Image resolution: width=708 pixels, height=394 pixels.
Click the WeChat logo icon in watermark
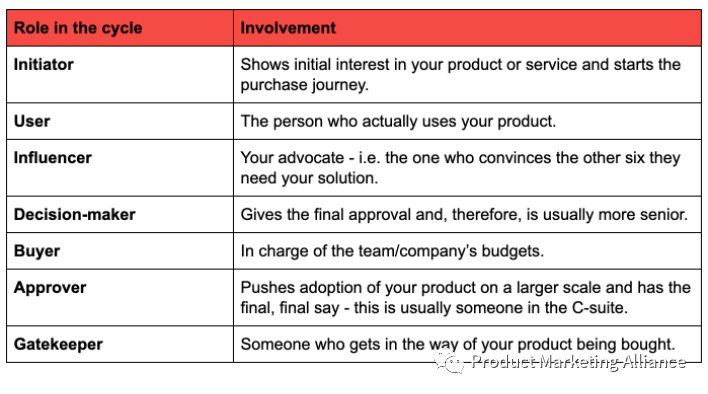tap(449, 361)
